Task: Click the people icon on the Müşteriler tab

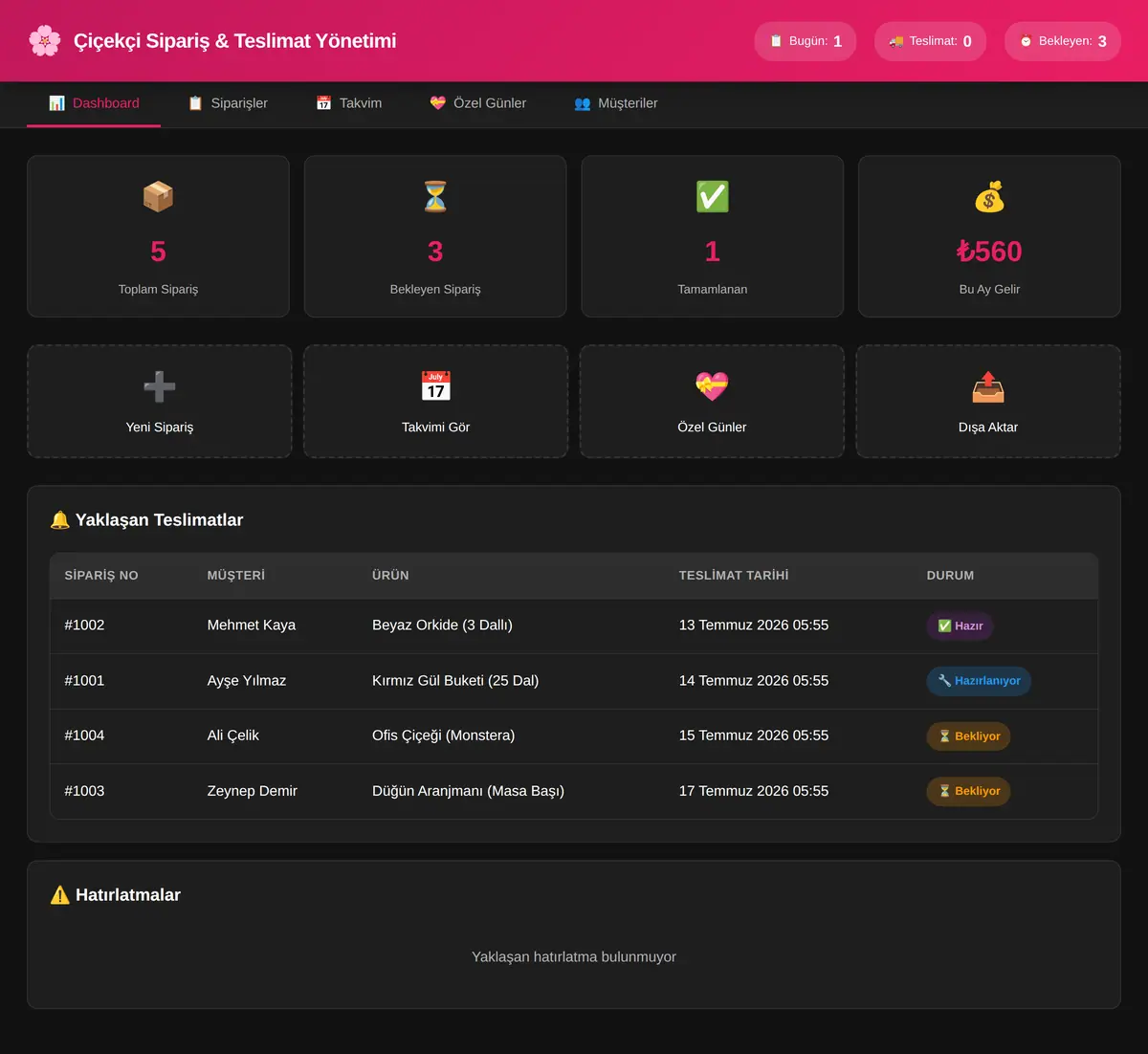Action: (583, 103)
